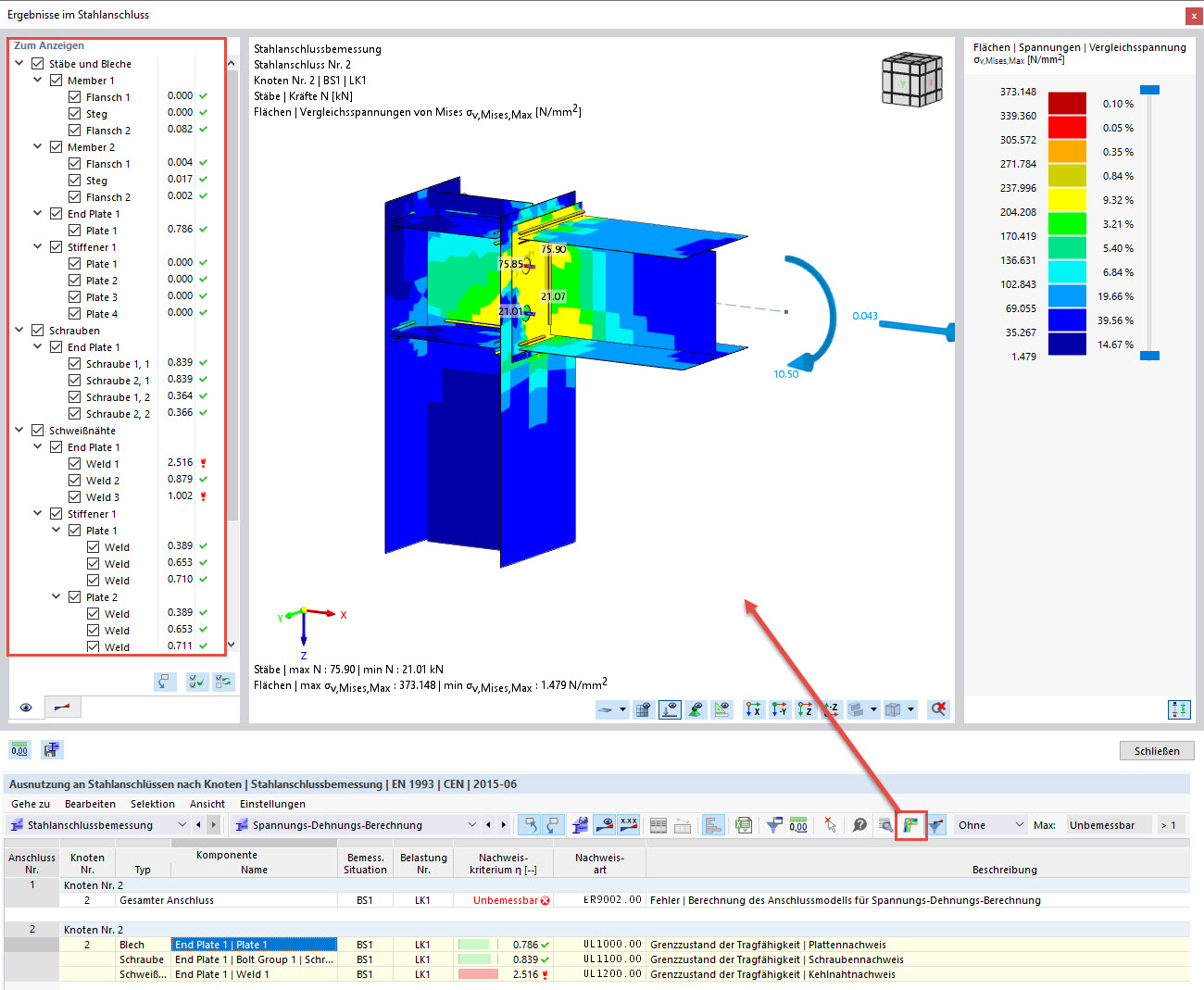Toggle the Schrauben checkbox
Screen dimensions: 1204x990
[x=38, y=331]
